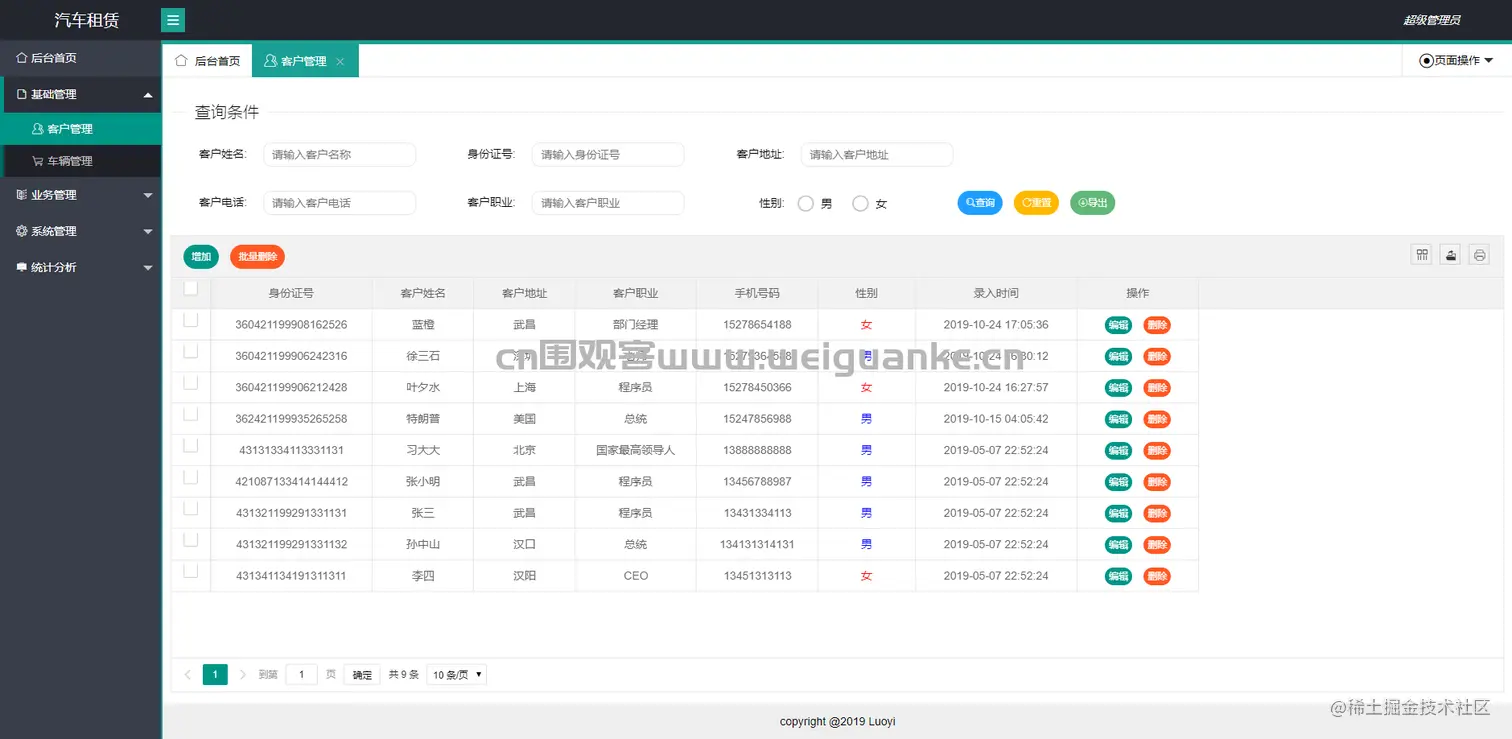Check the select-all header checkbox

coord(190,289)
